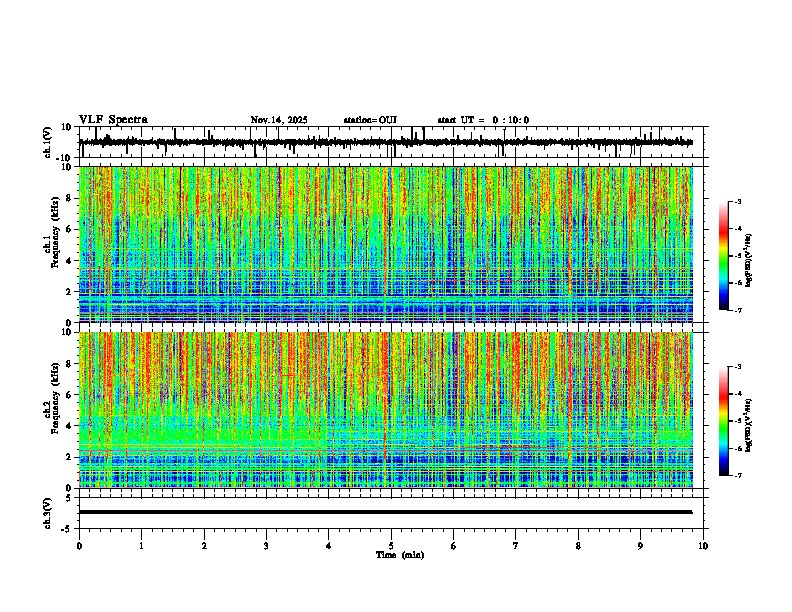Select the "Time (min)" axis label
This screenshot has height=612, width=792.
[400, 555]
